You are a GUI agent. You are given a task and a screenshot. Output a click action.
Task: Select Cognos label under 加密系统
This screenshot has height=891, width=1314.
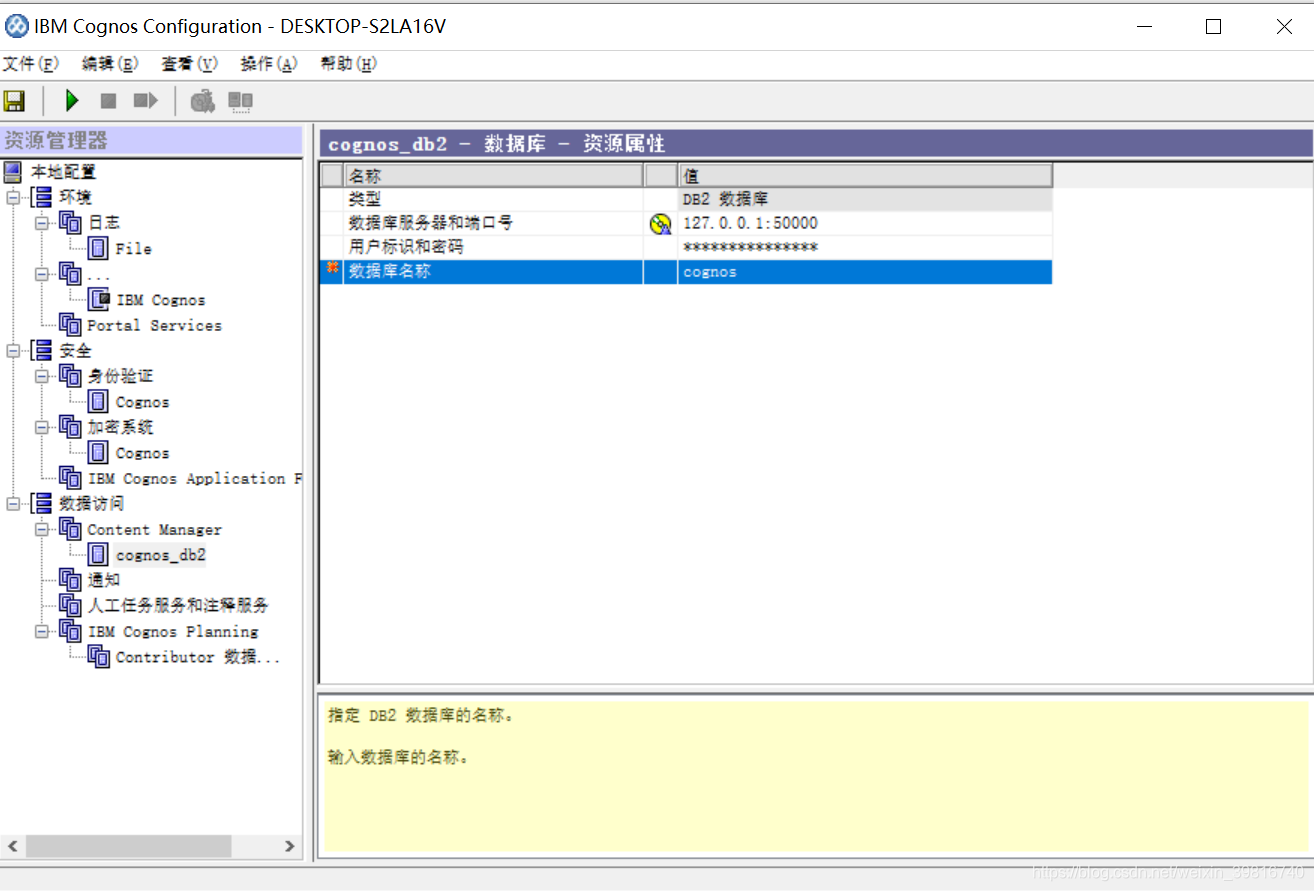(142, 453)
